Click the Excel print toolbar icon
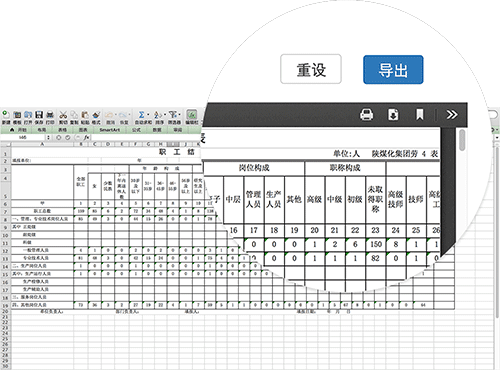This screenshot has width=500, height=370. point(50,115)
